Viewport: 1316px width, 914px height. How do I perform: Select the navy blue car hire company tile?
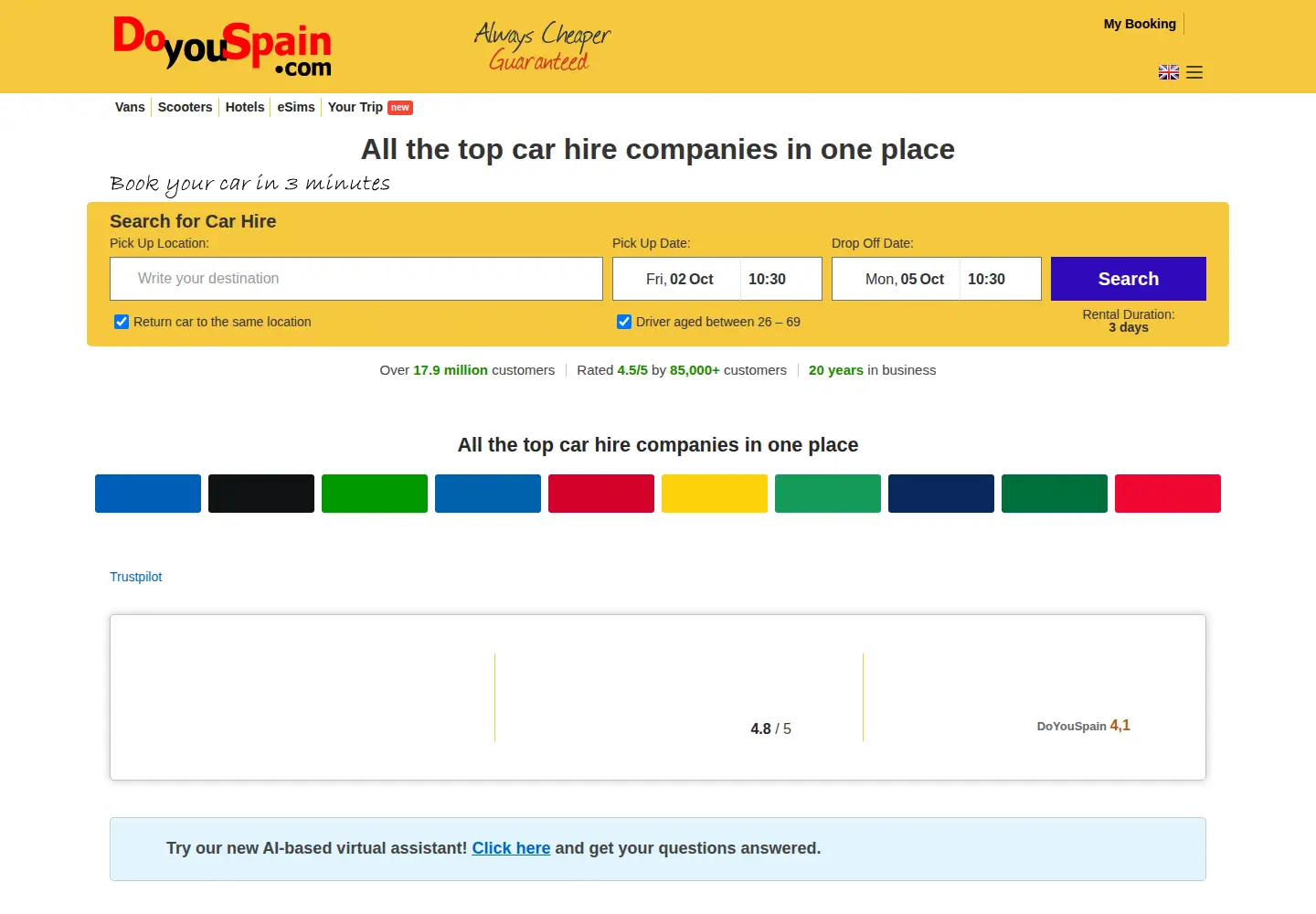click(x=941, y=494)
